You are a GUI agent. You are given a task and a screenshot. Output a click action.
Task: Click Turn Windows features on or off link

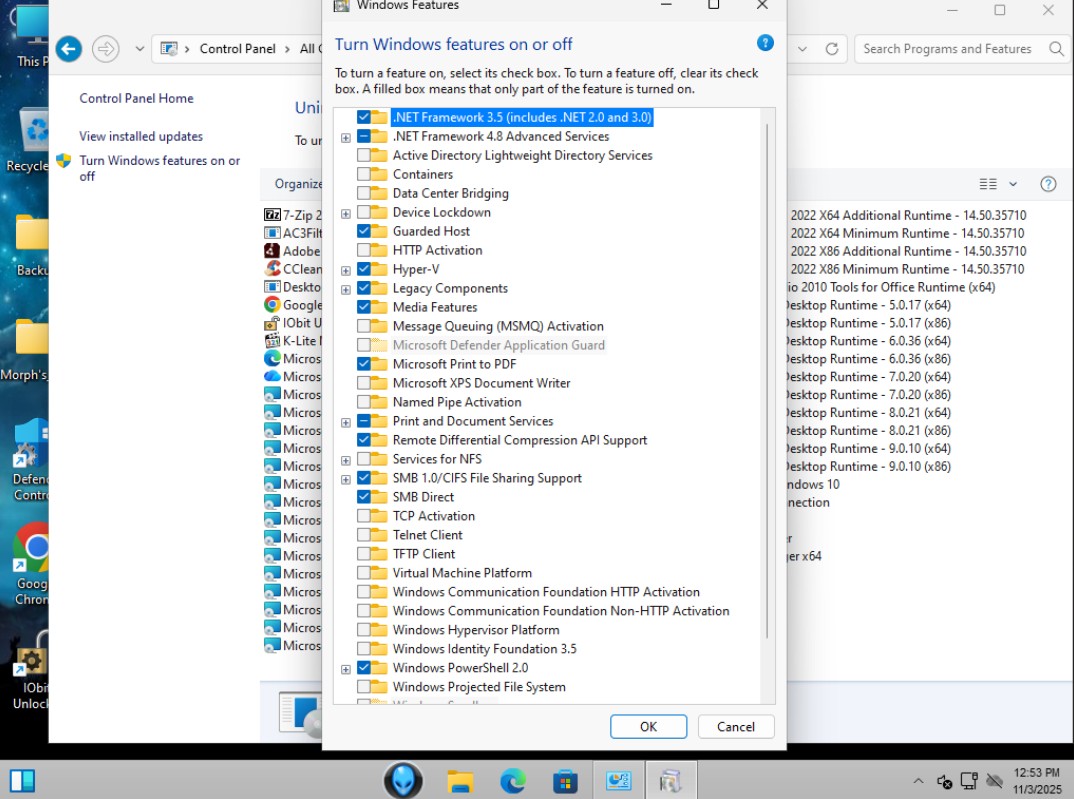coord(160,168)
